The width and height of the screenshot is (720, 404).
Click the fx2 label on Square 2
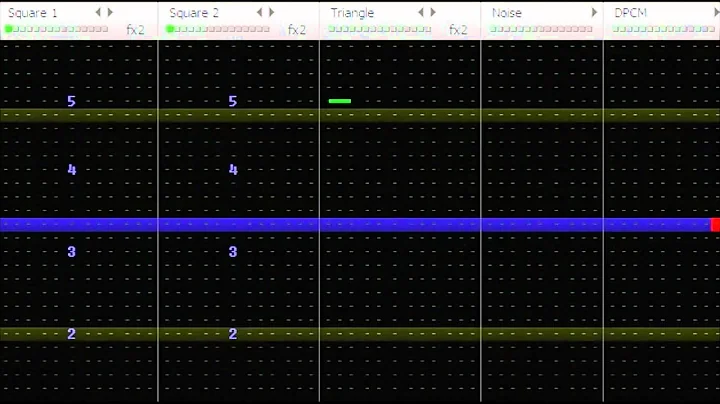297,30
